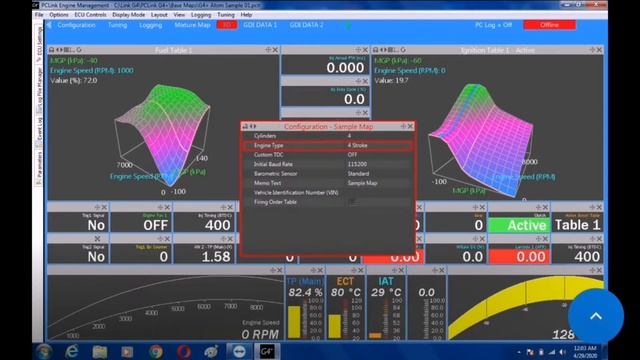Click the Engine Speed 0 RPM gauge
640x360 pixels.
point(165,307)
